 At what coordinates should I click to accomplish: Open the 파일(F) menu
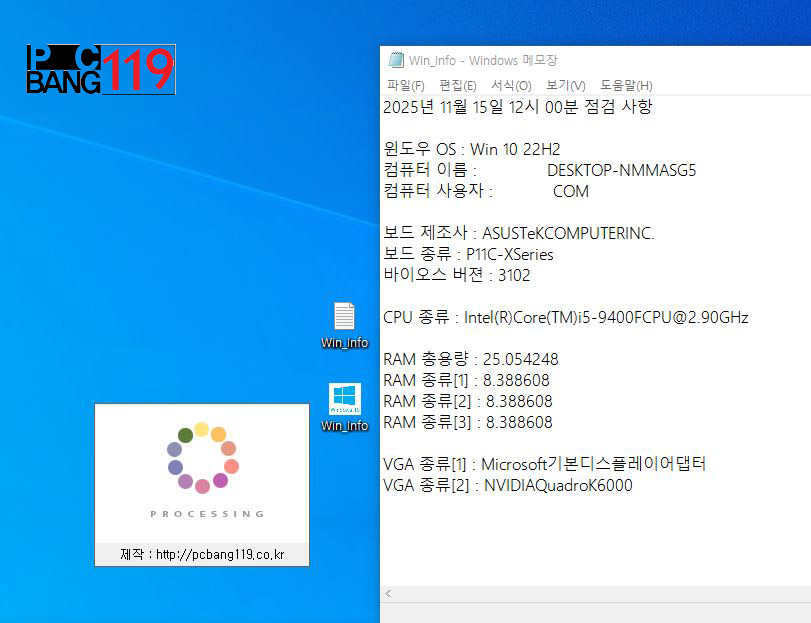click(x=405, y=85)
